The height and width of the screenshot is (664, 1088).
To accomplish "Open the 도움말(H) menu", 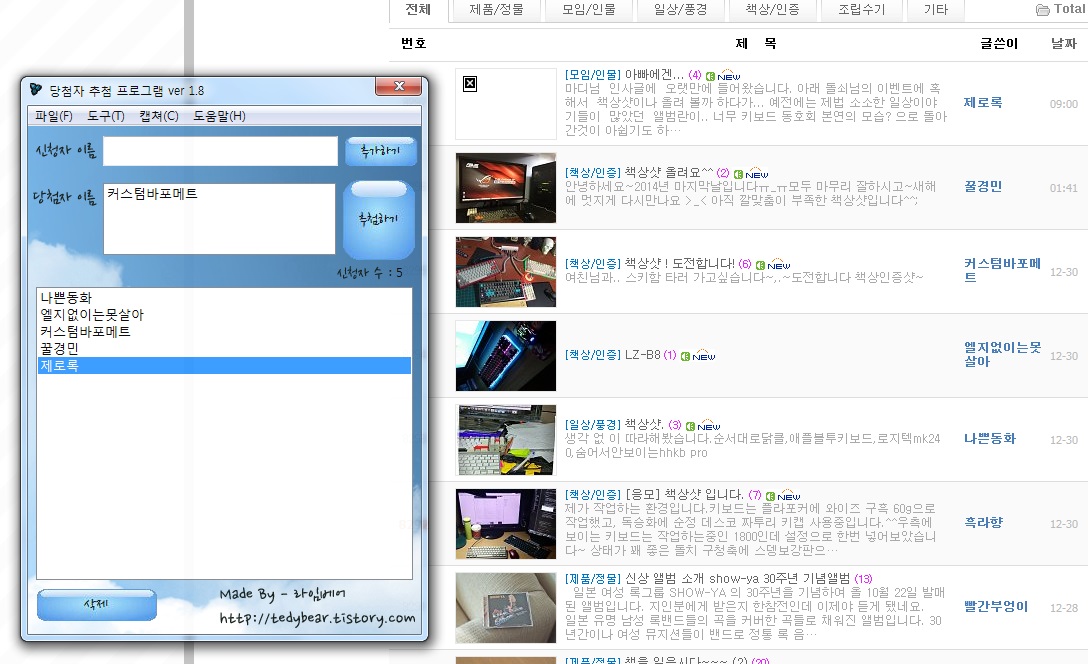I will tap(219, 116).
